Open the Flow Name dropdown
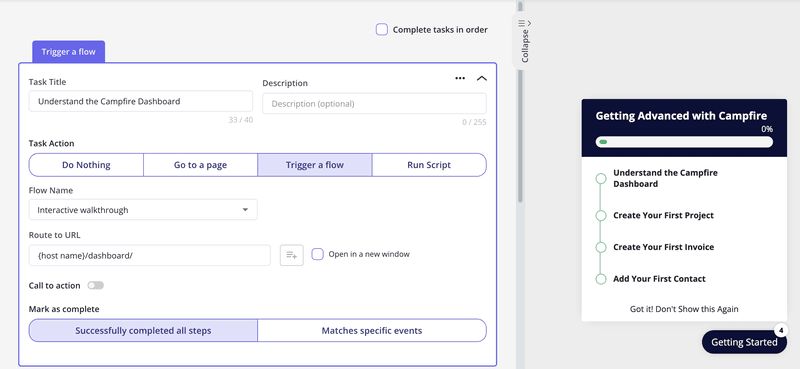Screen dimensions: 800x369 point(143,210)
